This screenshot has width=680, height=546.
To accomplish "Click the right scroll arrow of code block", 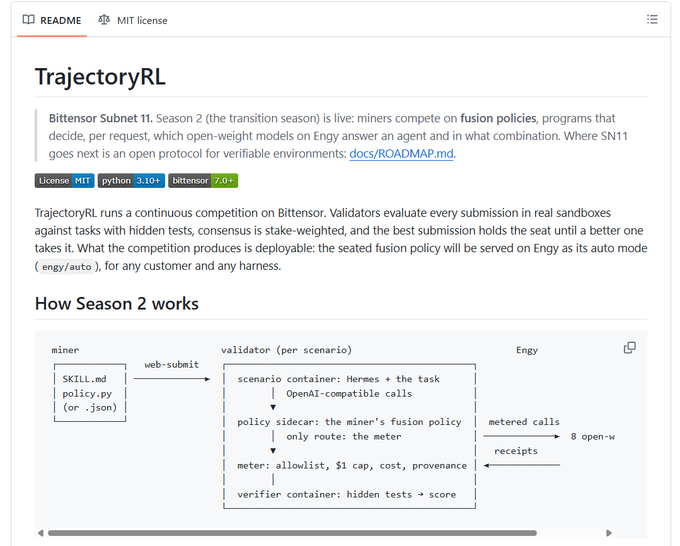I will [x=609, y=533].
